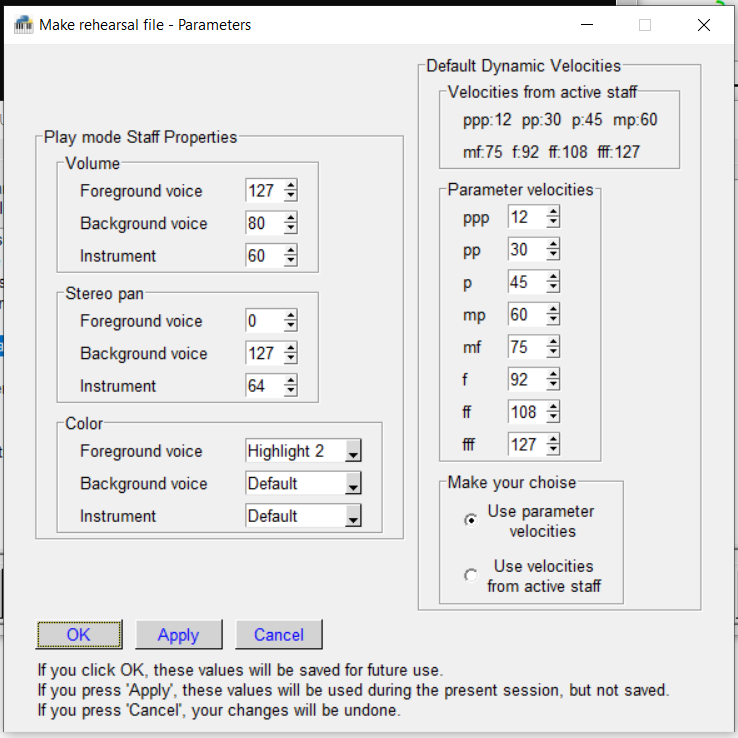Click ff velocity field showing 108
738x738 pixels.
tap(528, 412)
